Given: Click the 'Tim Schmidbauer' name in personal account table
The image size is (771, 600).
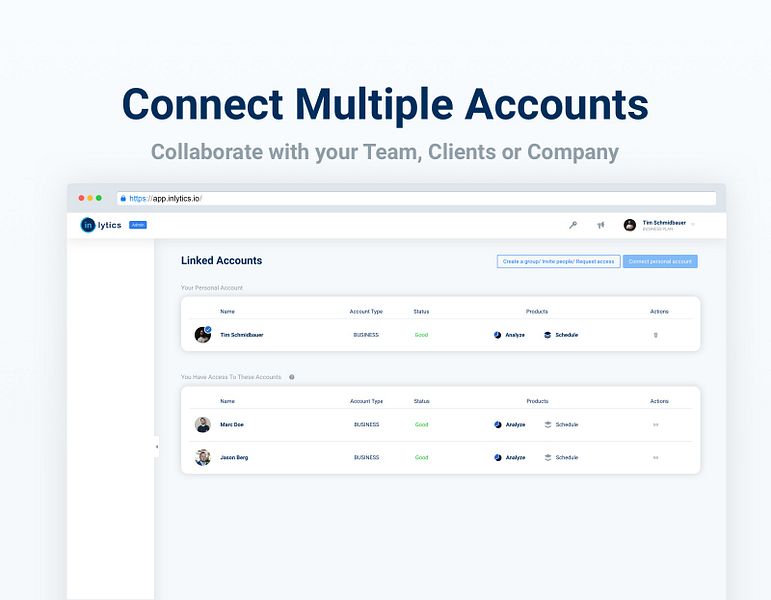Looking at the screenshot, I should point(241,335).
